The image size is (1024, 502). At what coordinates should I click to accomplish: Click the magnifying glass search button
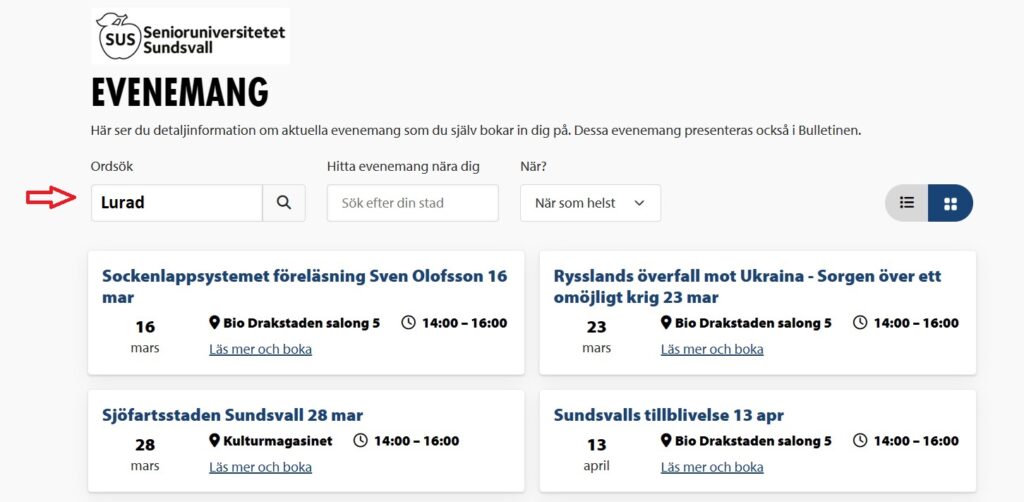tap(284, 203)
